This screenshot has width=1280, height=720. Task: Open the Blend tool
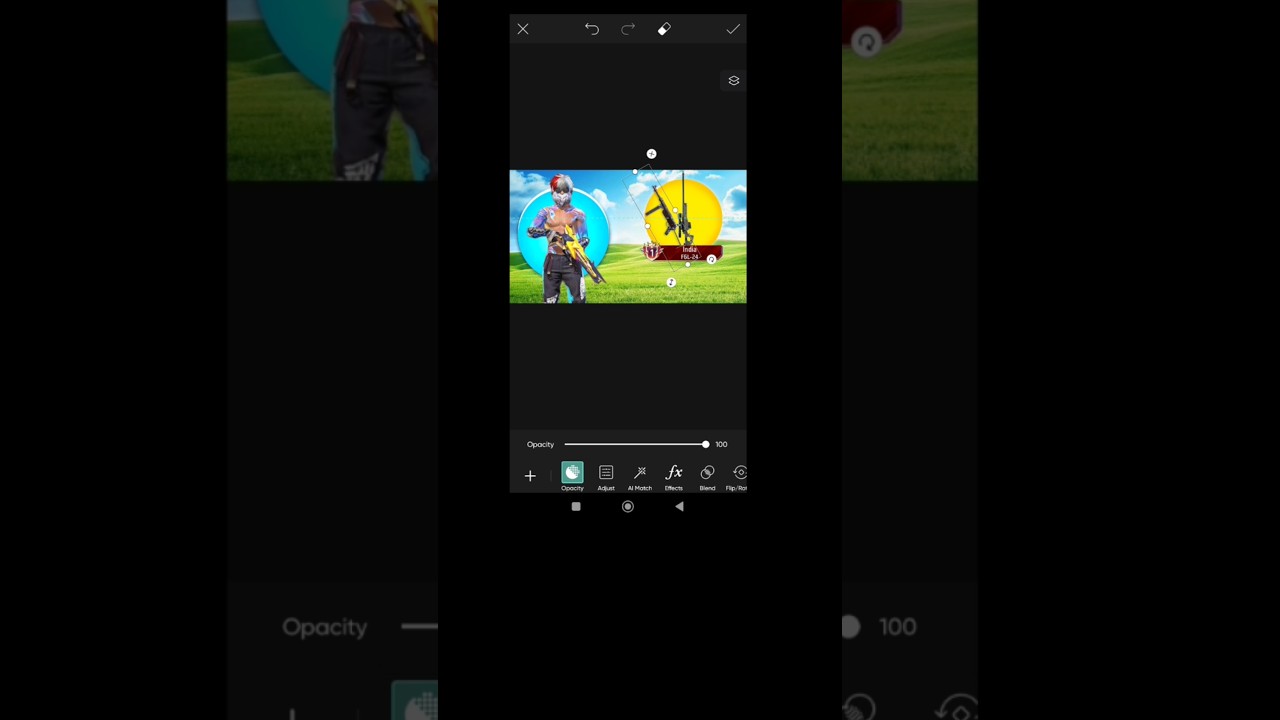coord(707,476)
